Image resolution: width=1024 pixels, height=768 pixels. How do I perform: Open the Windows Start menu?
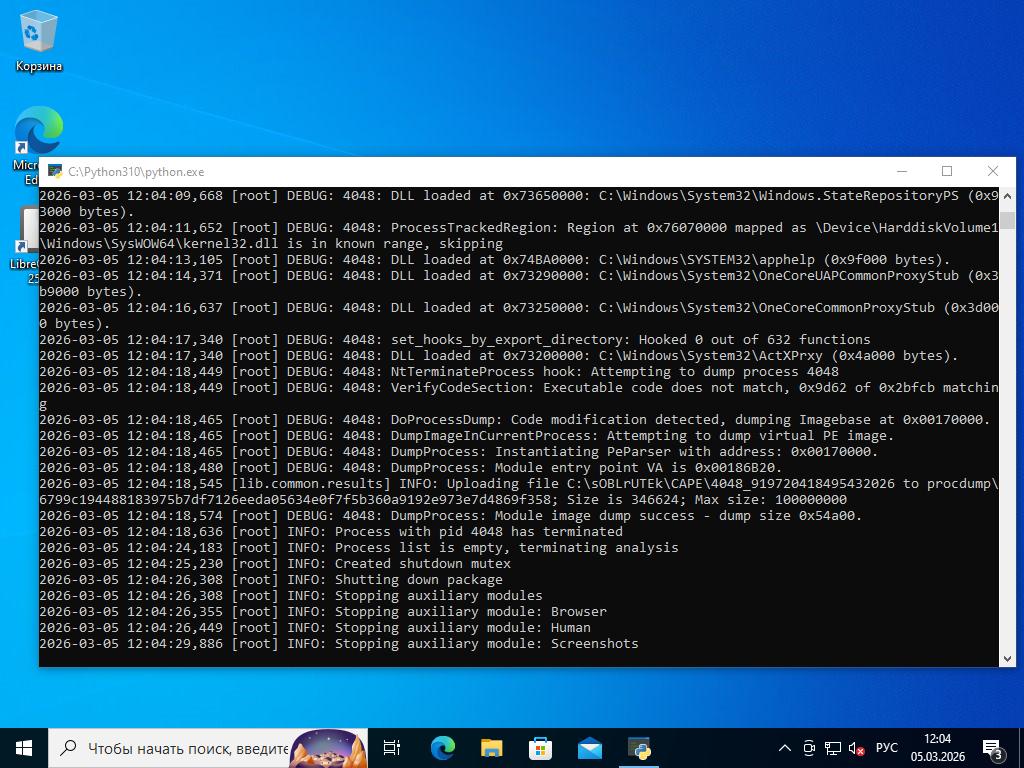pos(24,748)
